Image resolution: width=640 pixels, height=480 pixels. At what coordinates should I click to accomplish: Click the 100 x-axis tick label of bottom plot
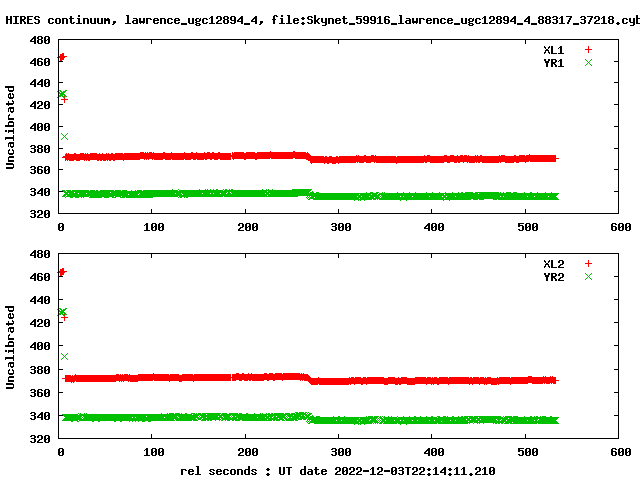(x=154, y=452)
